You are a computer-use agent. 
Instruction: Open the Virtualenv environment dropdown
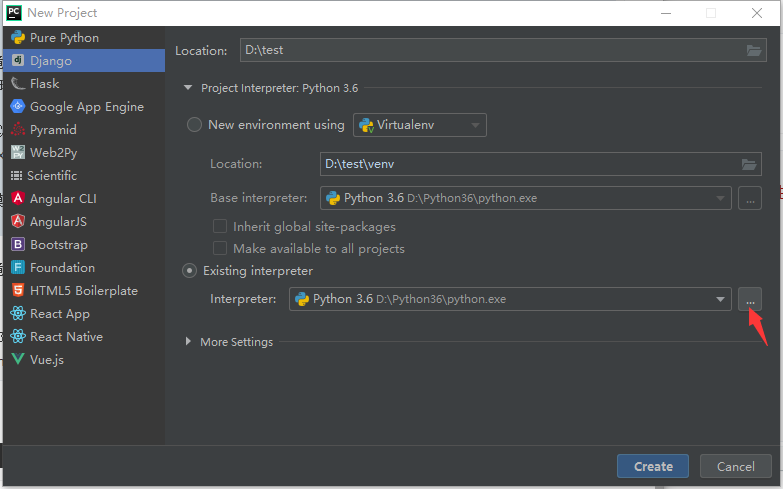(419, 125)
